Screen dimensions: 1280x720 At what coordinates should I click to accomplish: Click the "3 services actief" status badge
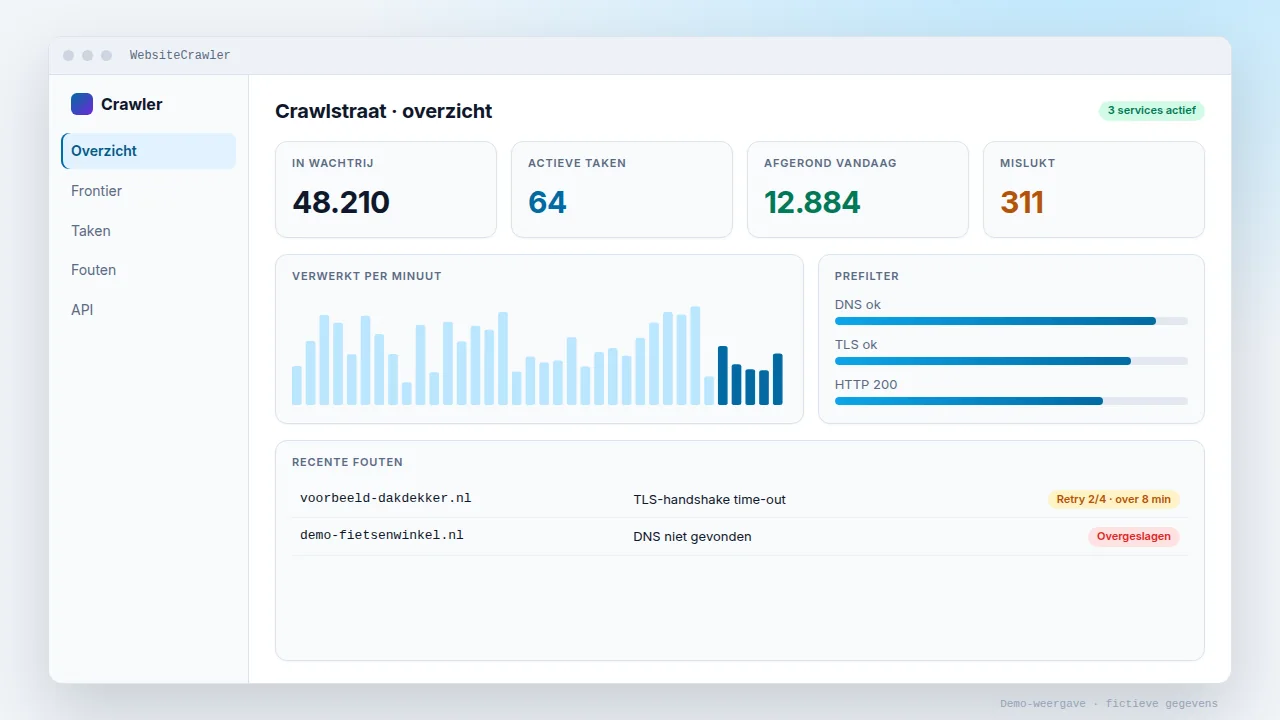click(1151, 111)
